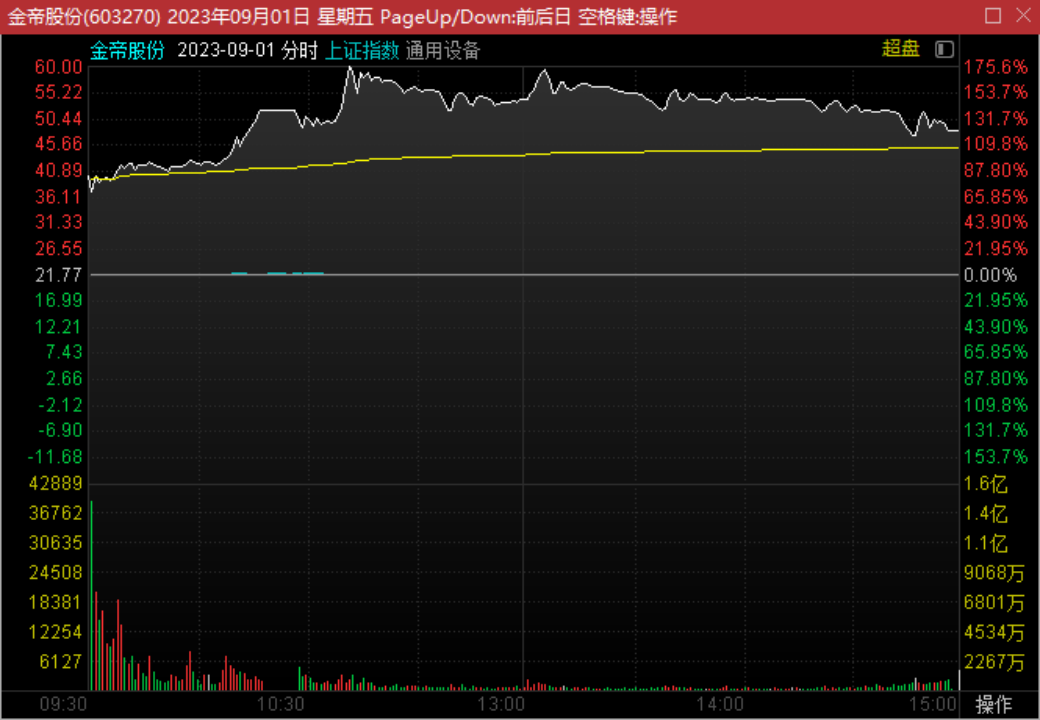The image size is (1040, 720).
Task: Click the 2267万 turnover axis label
Action: click(994, 662)
